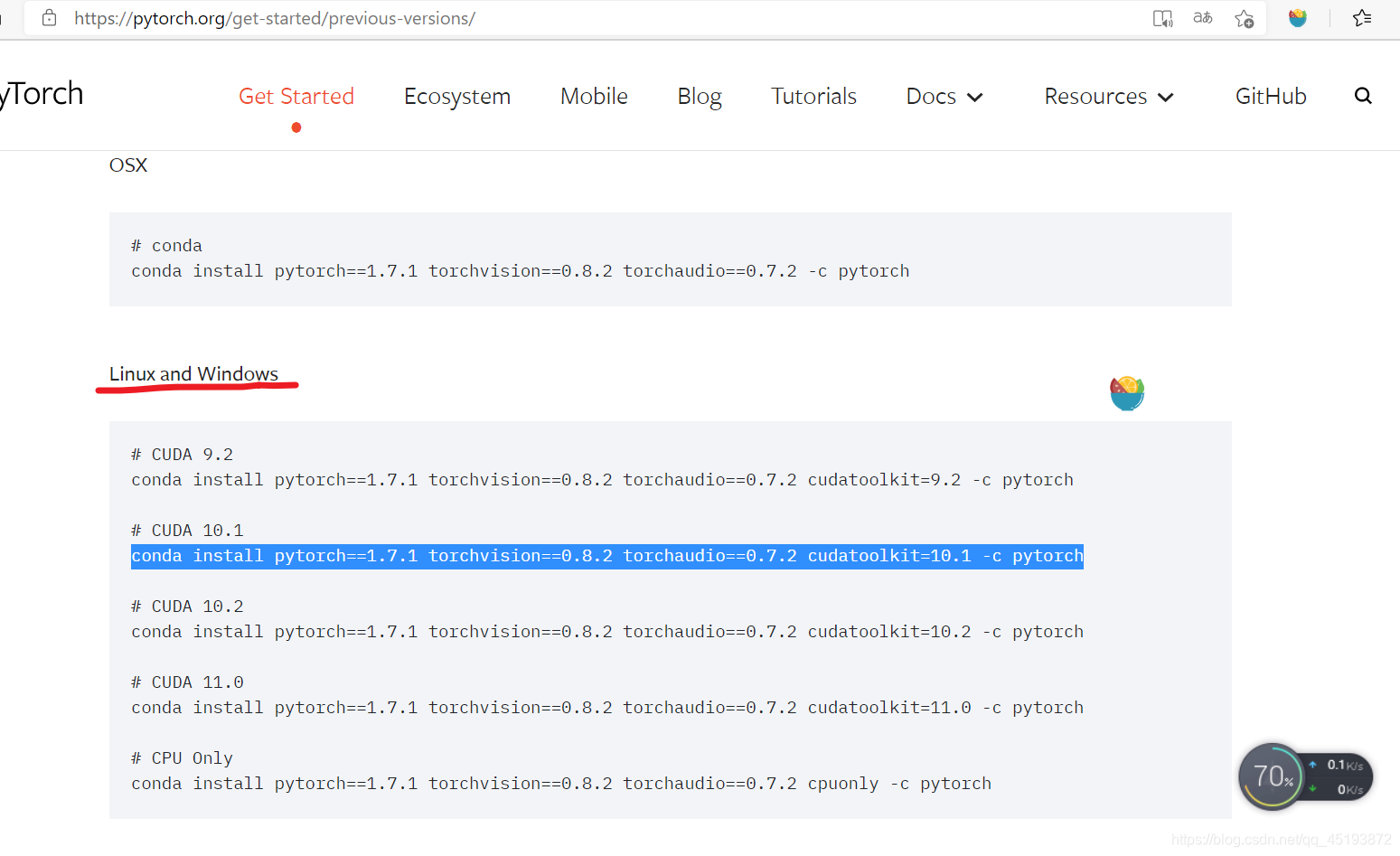Click the '# CUDA 10.1' comment

pyautogui.click(x=187, y=531)
